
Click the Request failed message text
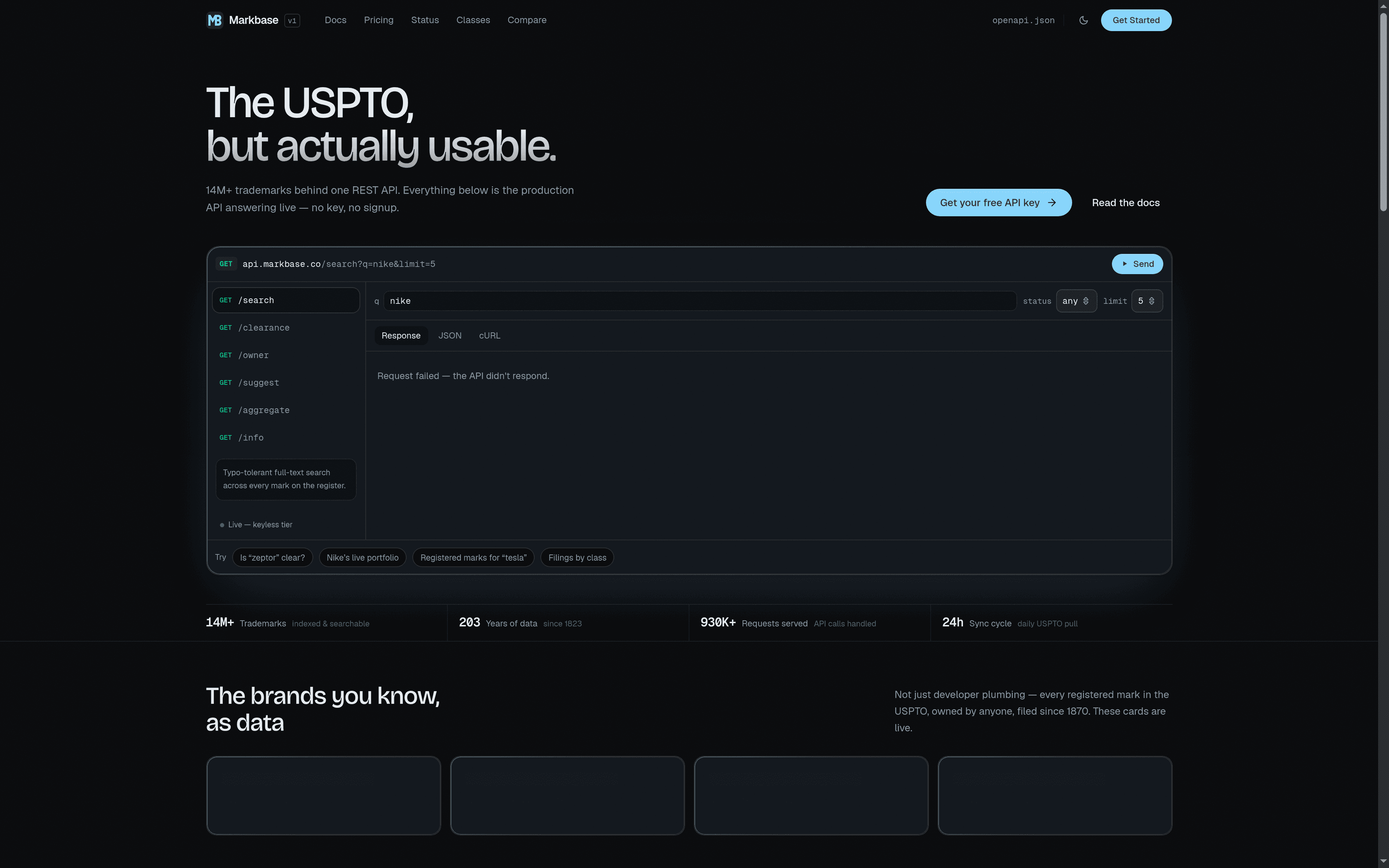[463, 376]
